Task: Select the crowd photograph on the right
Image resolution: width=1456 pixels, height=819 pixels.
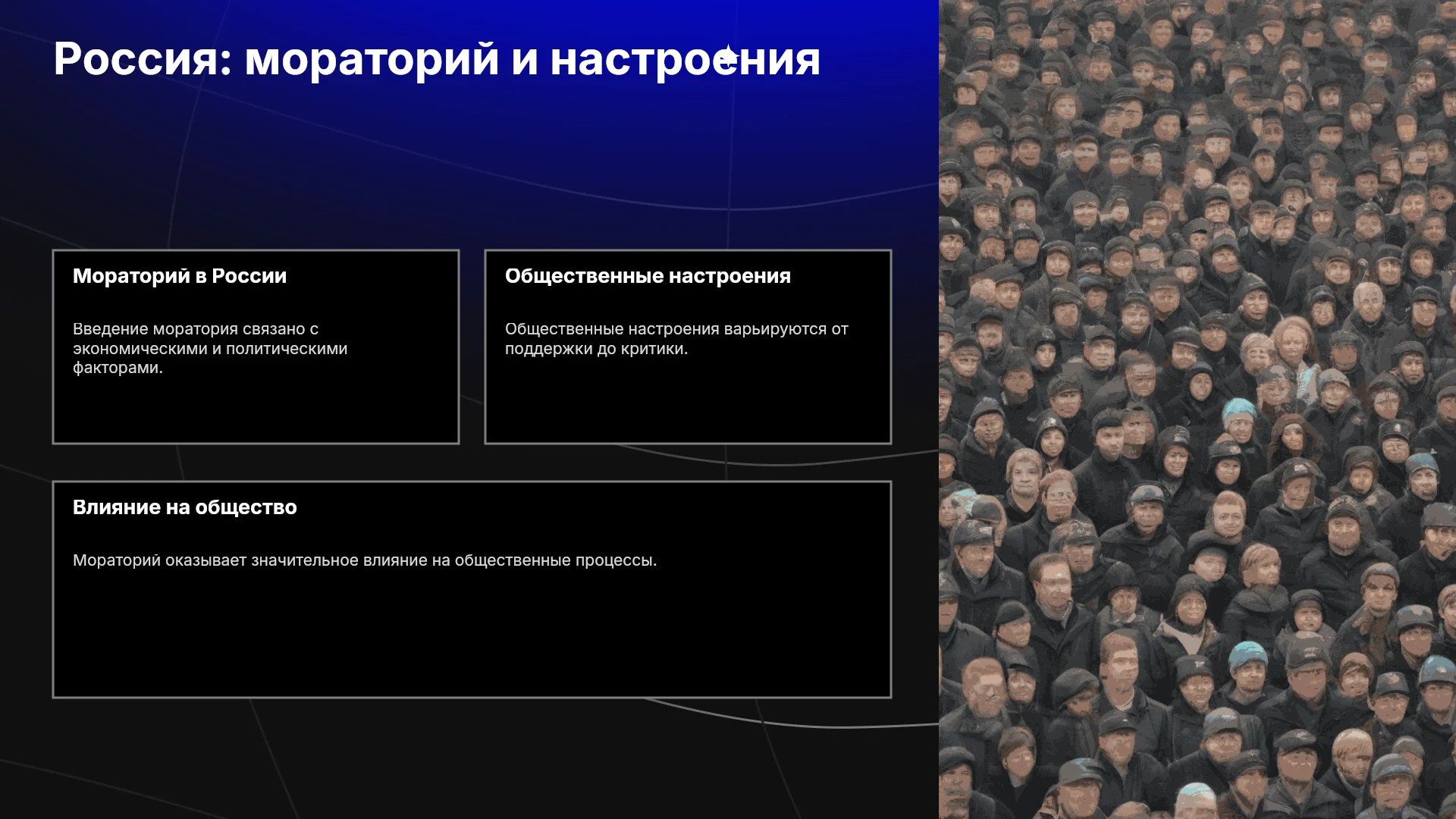Action: click(x=1197, y=409)
